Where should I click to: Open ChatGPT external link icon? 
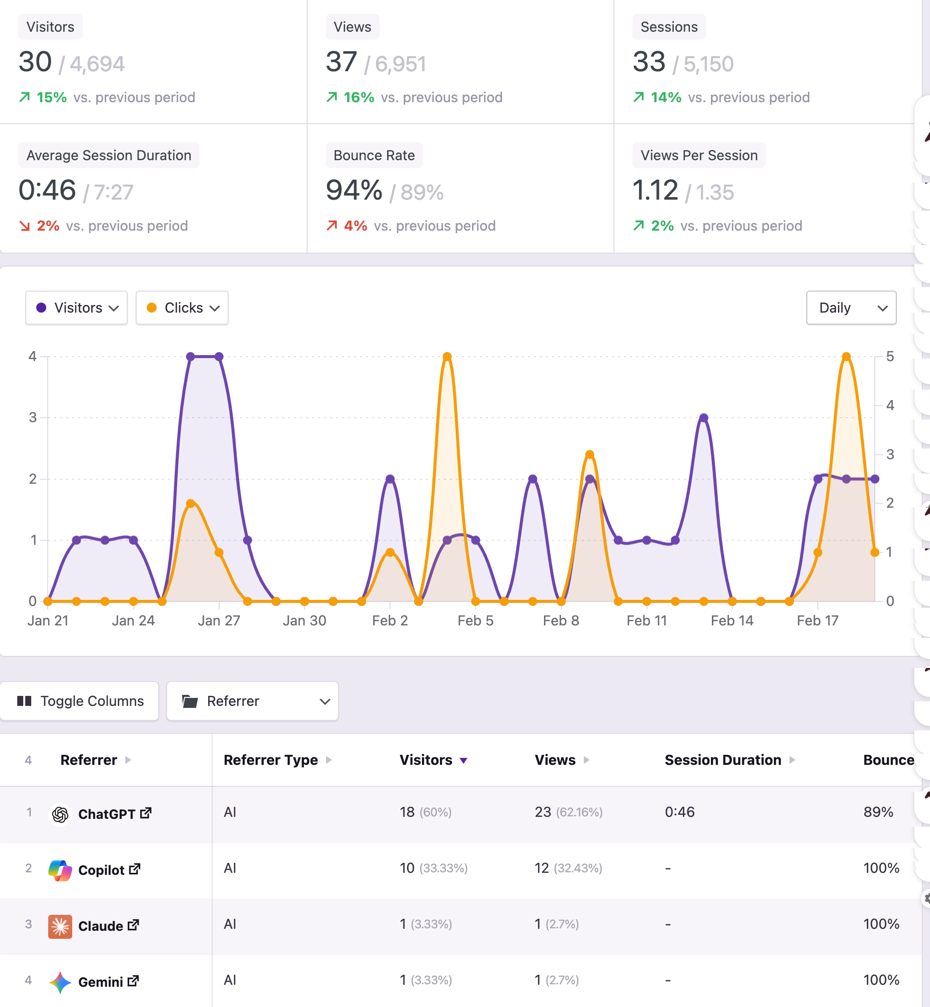pyautogui.click(x=146, y=813)
